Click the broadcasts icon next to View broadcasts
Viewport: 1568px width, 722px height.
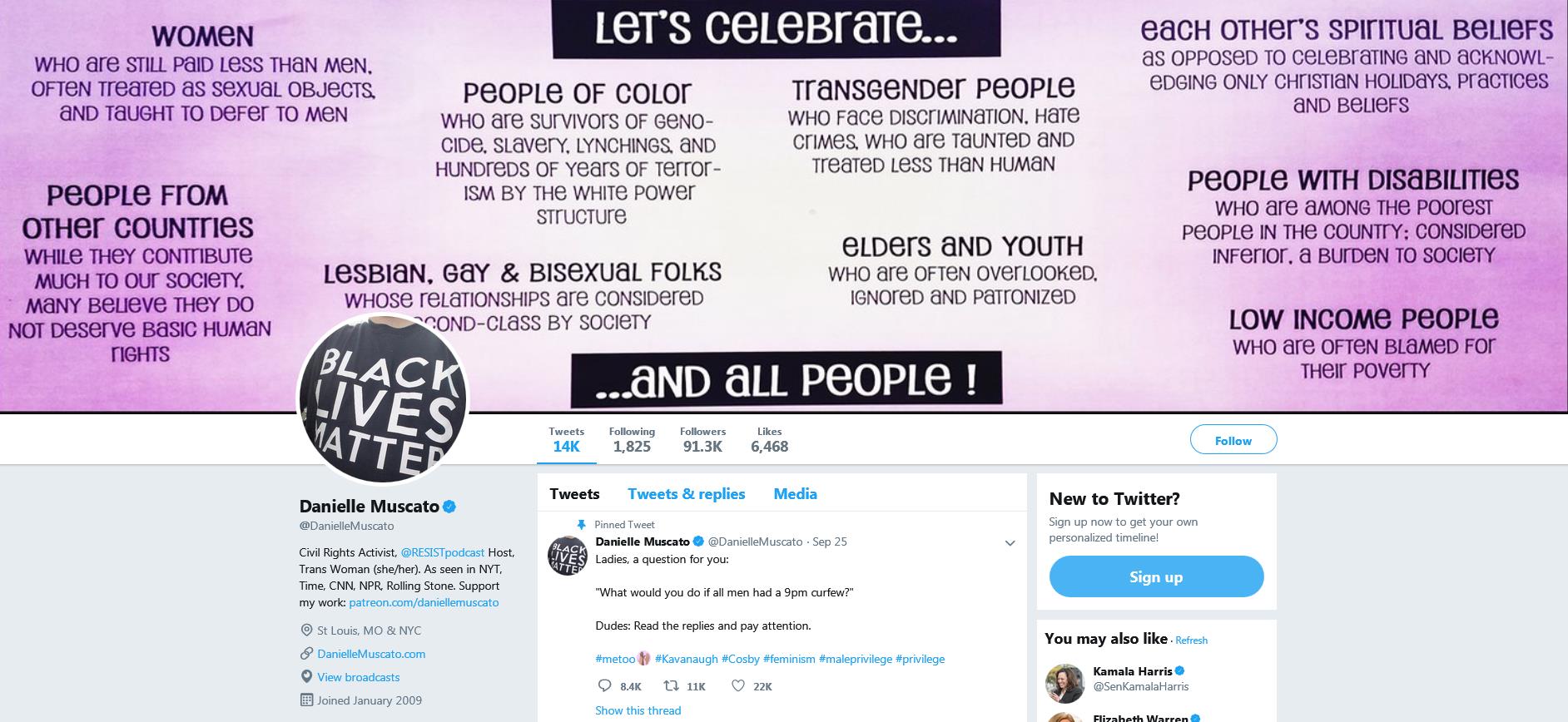coord(306,677)
